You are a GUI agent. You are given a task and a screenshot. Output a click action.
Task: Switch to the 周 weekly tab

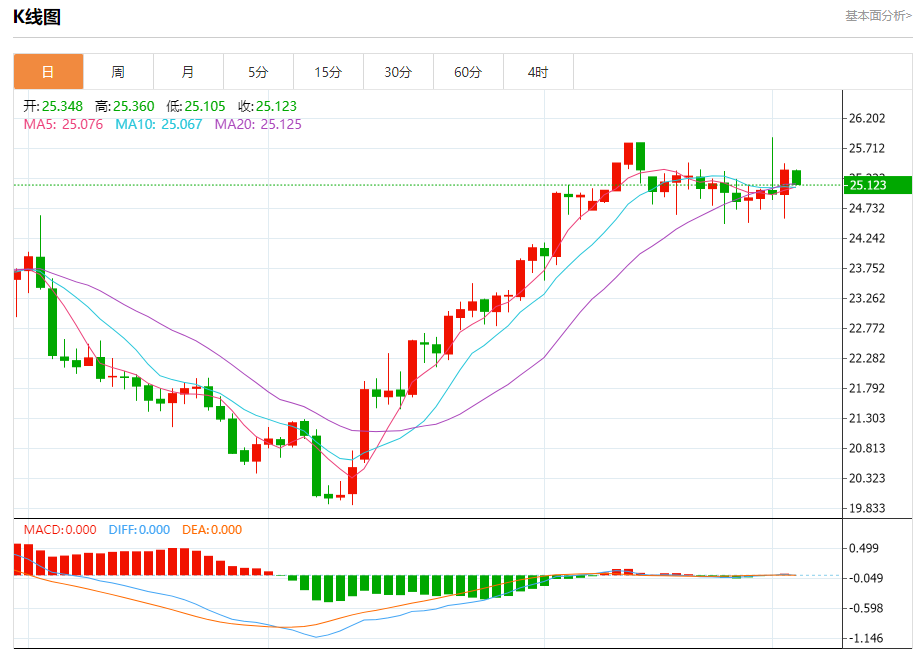[x=118, y=72]
